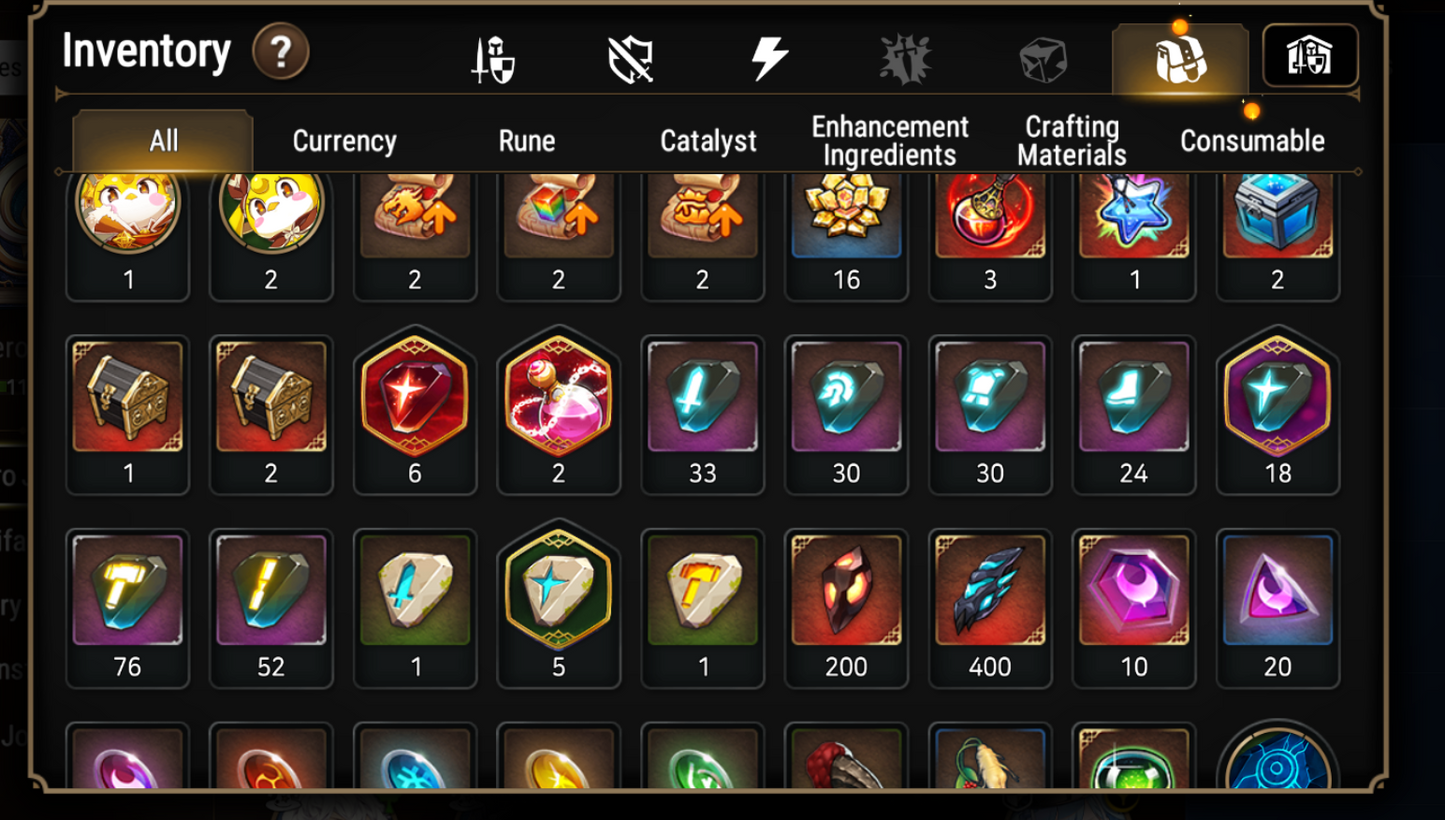The width and height of the screenshot is (1445, 820).
Task: Open the storage house icon button
Action: [x=1310, y=56]
